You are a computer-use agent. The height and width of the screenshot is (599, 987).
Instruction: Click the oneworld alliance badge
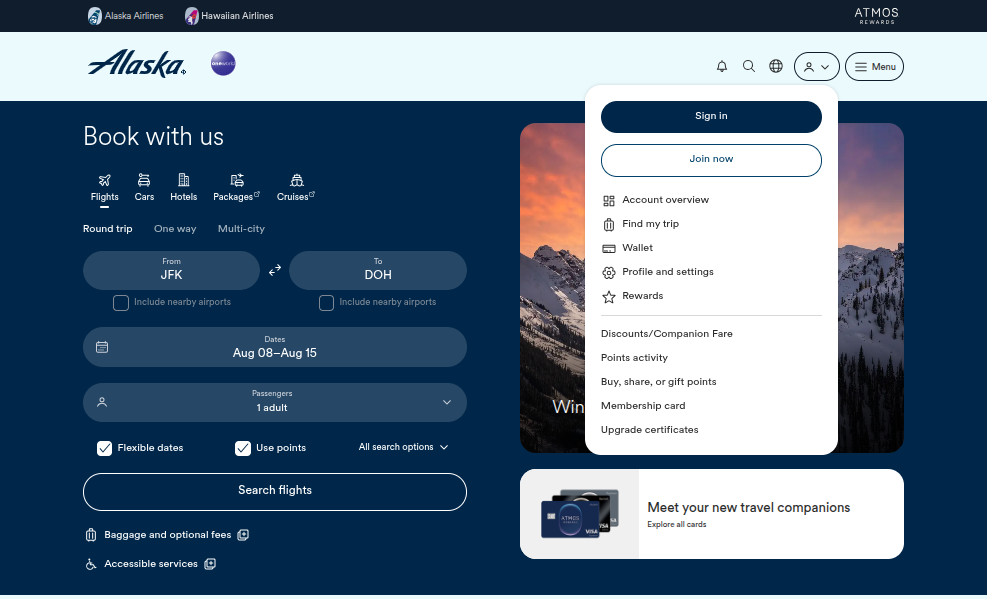pyautogui.click(x=223, y=64)
